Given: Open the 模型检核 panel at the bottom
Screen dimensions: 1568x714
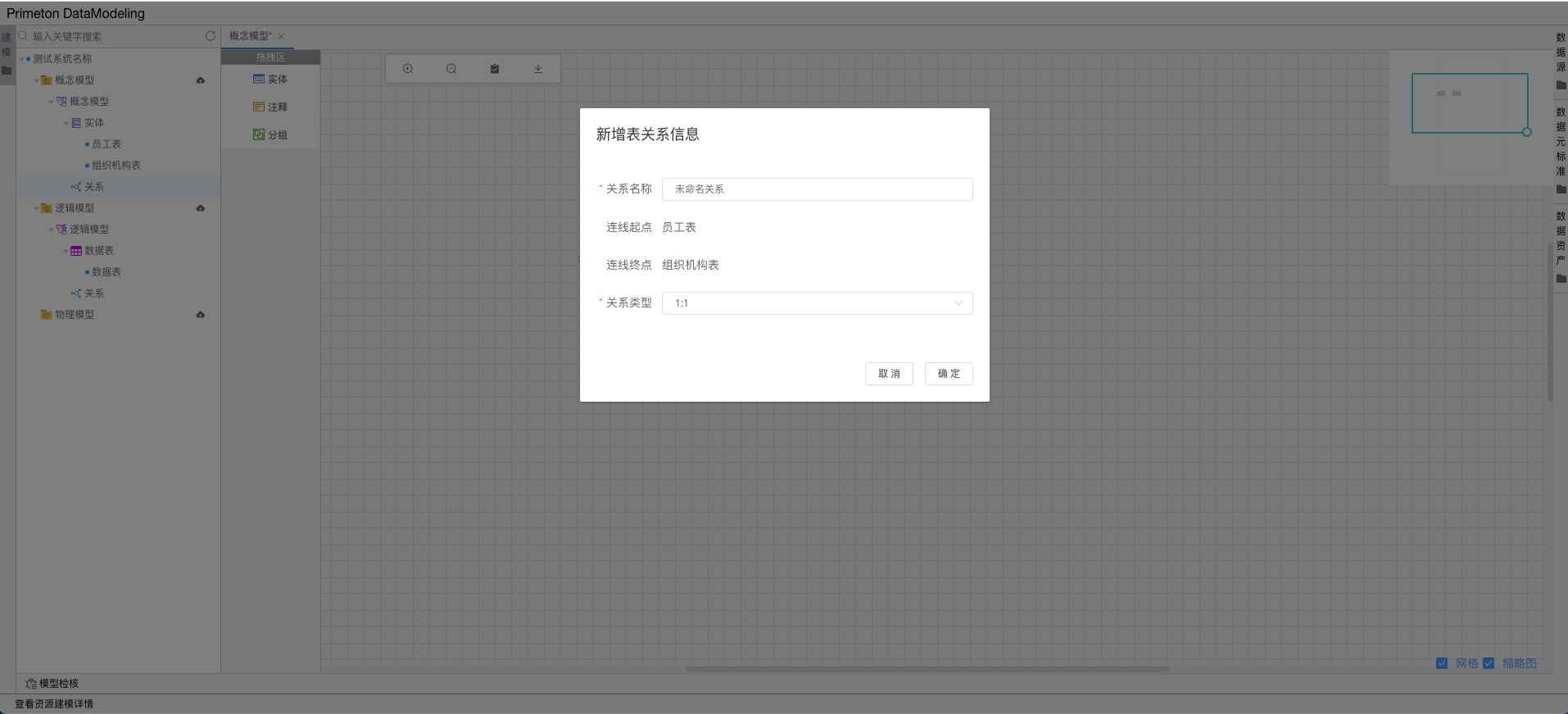Looking at the screenshot, I should [52, 684].
